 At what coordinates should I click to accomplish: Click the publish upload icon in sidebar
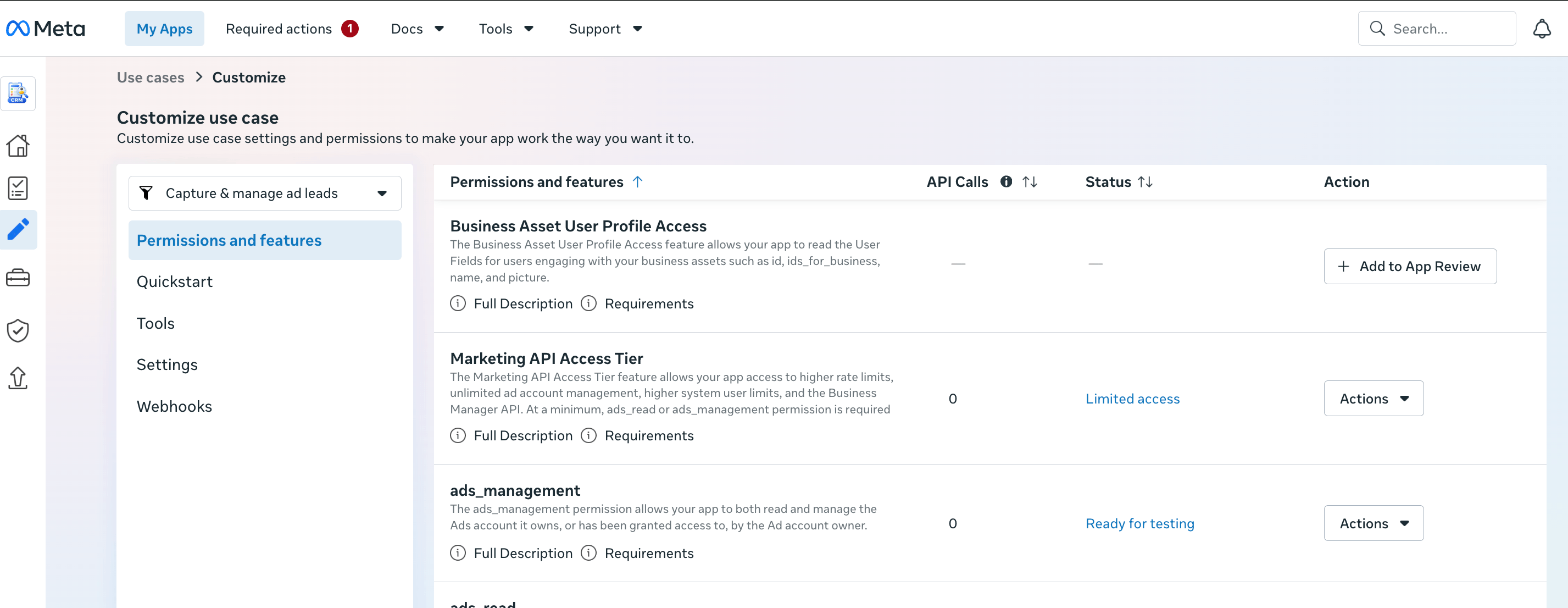pos(18,378)
